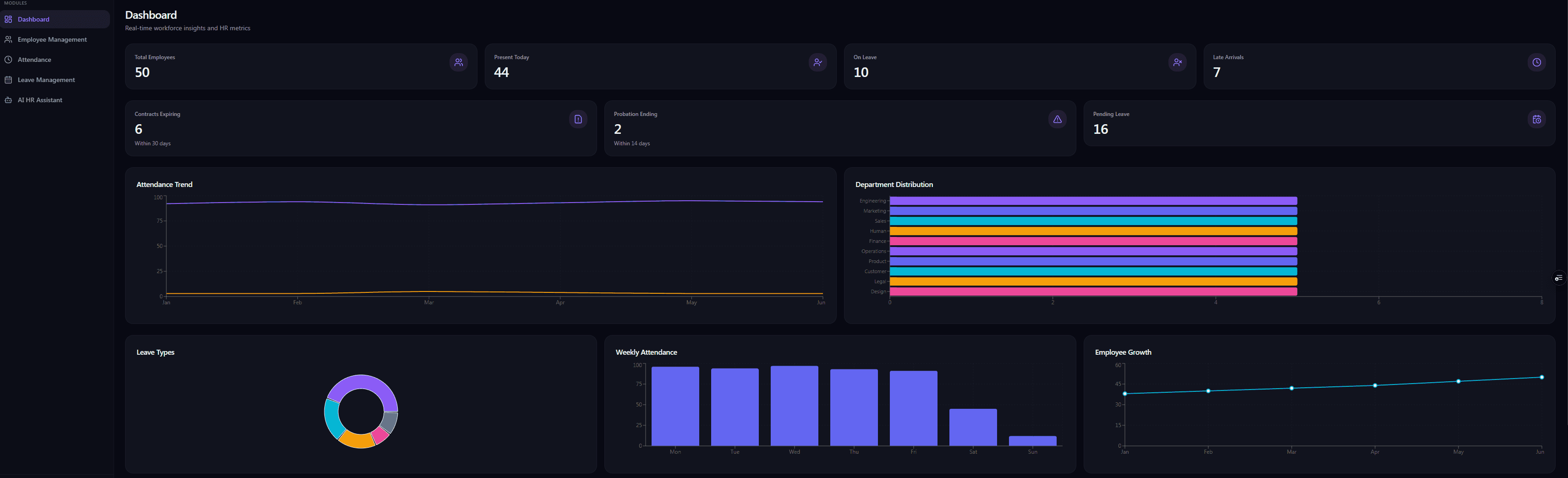1568x478 pixels.
Task: Click the Jun data point in Employee Growth
Action: point(1542,378)
